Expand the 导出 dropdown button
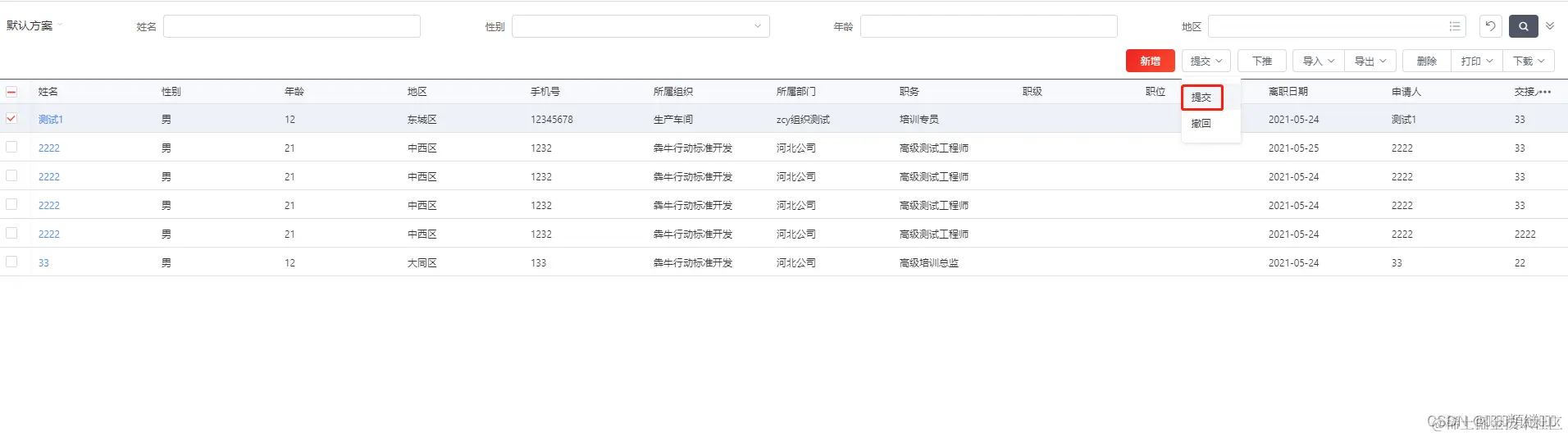This screenshot has height=437, width=1568. [1370, 61]
